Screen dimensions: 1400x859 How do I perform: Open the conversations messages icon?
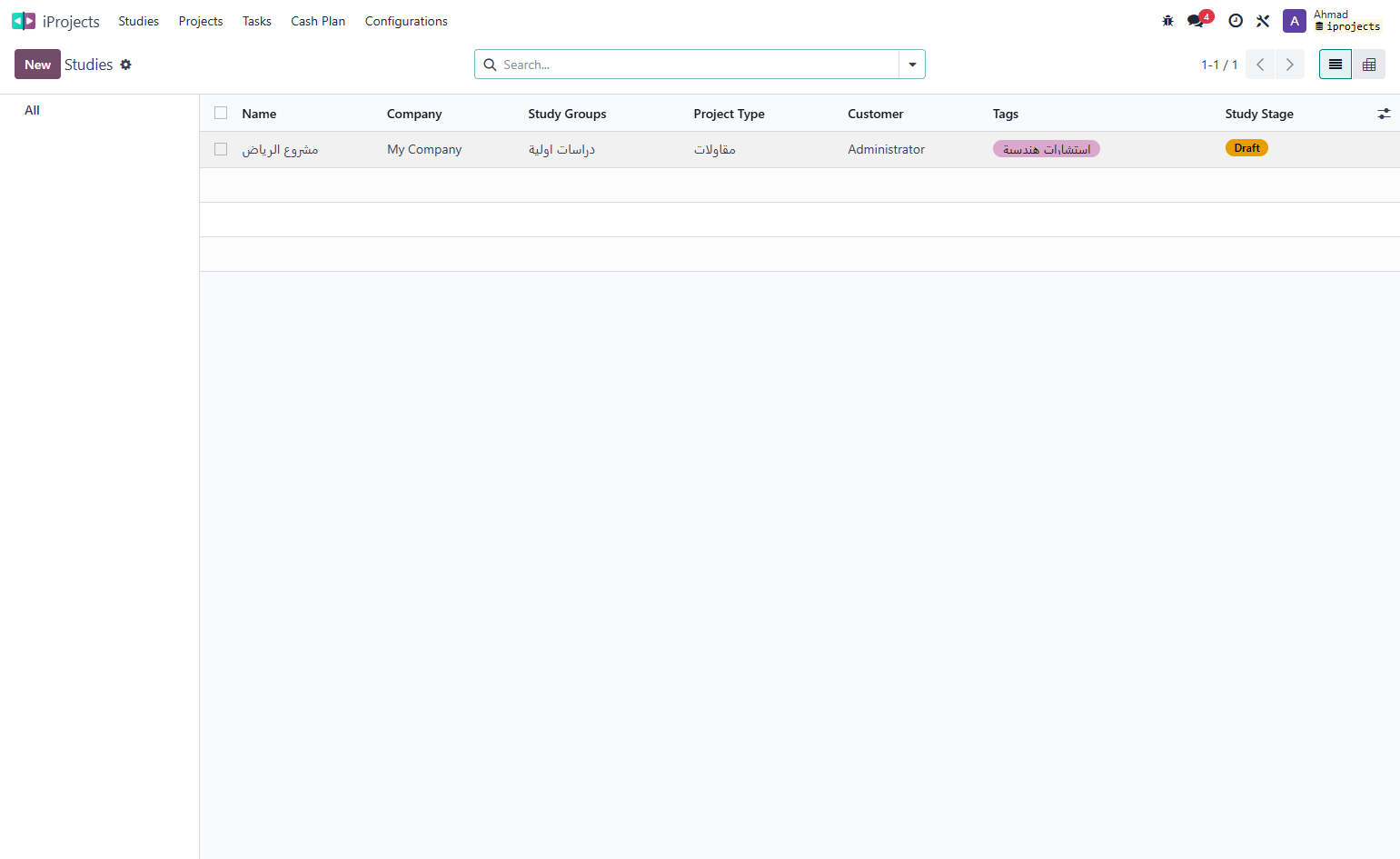[1196, 21]
